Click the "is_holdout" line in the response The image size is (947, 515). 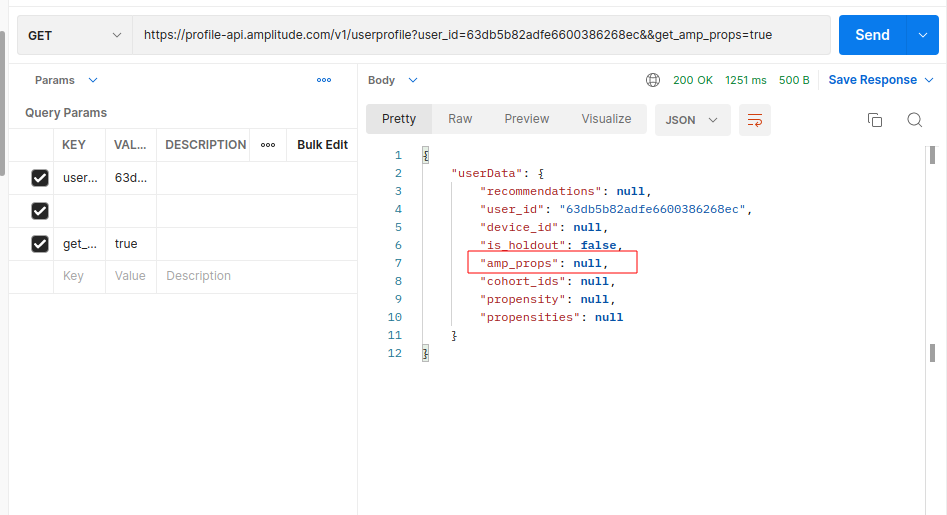pyautogui.click(x=551, y=245)
